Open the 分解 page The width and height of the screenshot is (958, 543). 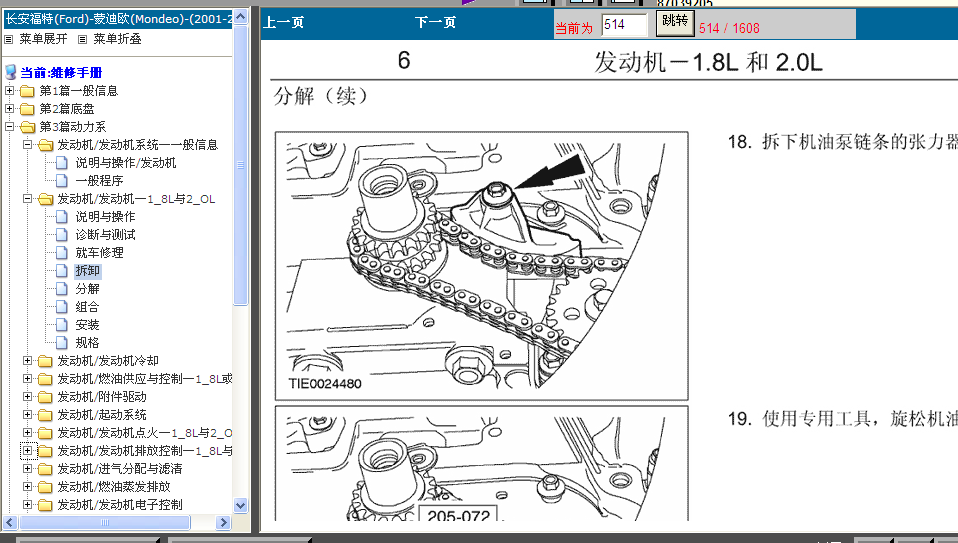point(87,289)
